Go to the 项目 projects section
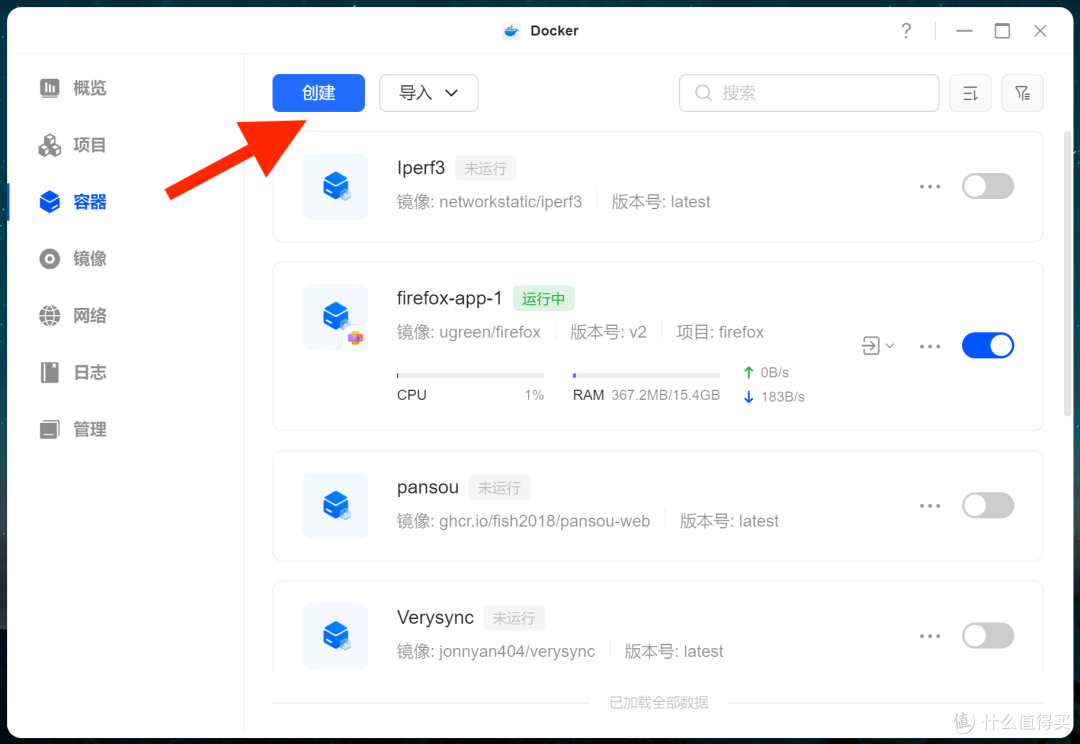1080x744 pixels. pyautogui.click(x=73, y=145)
